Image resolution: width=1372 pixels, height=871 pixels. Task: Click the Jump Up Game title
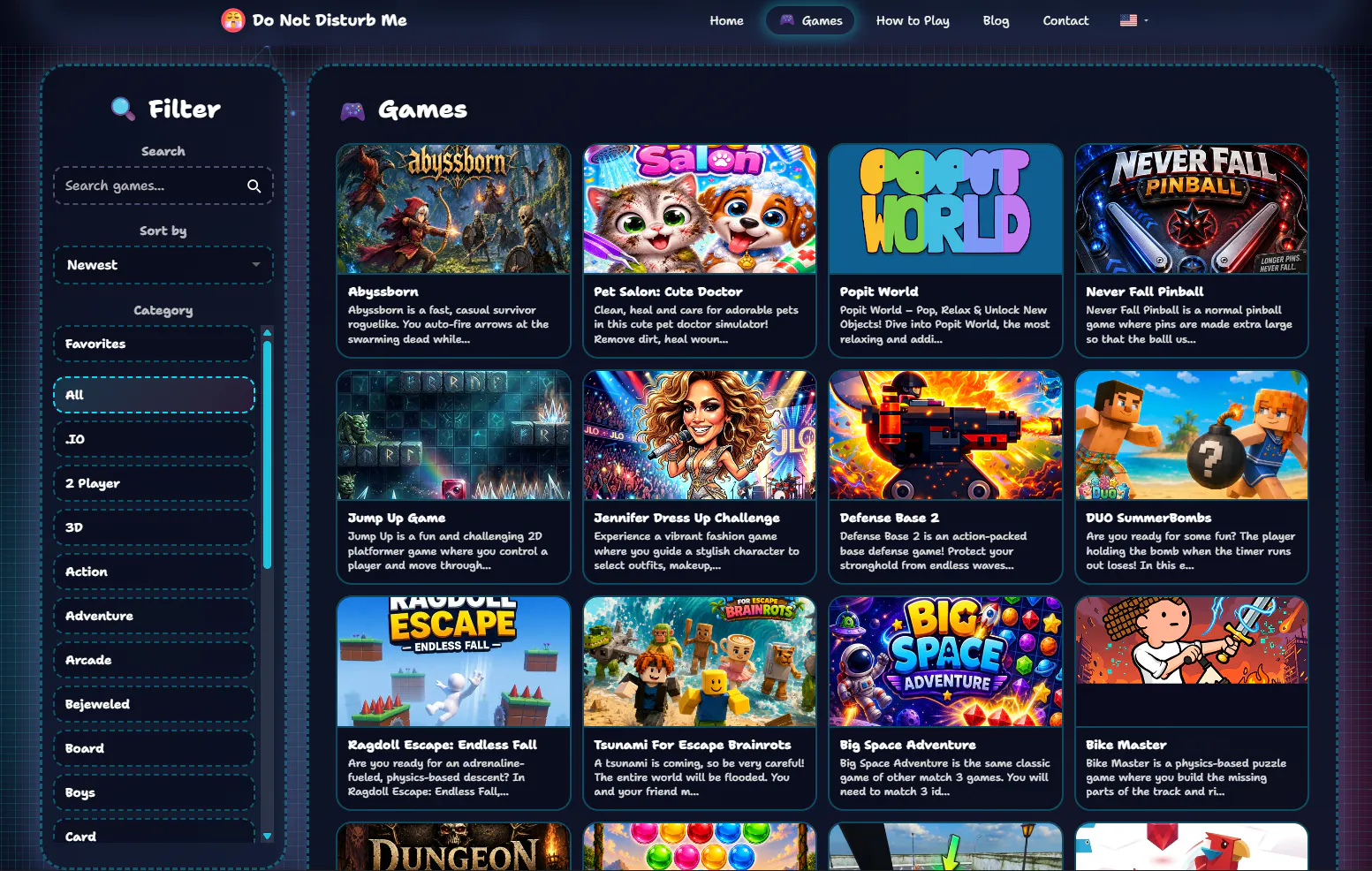tap(397, 518)
